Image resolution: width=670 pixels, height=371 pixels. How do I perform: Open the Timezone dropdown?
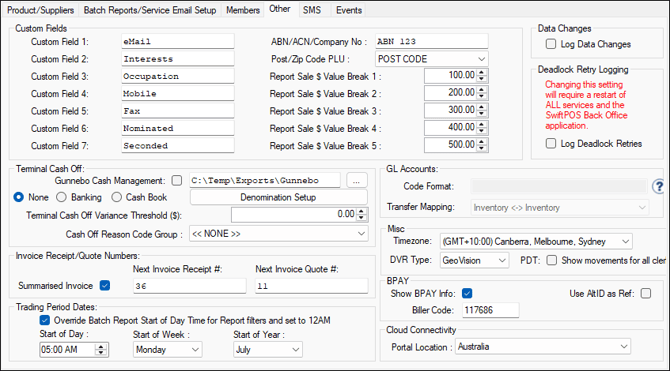click(x=626, y=241)
